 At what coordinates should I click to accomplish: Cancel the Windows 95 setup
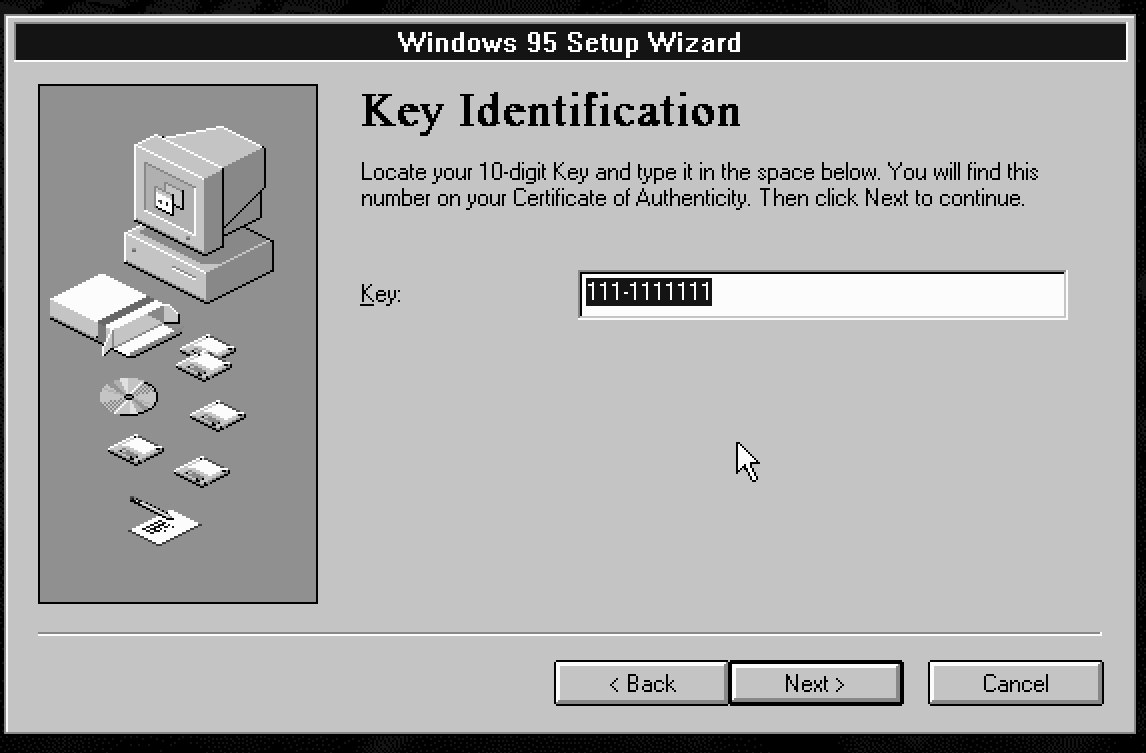pyautogui.click(x=1015, y=683)
